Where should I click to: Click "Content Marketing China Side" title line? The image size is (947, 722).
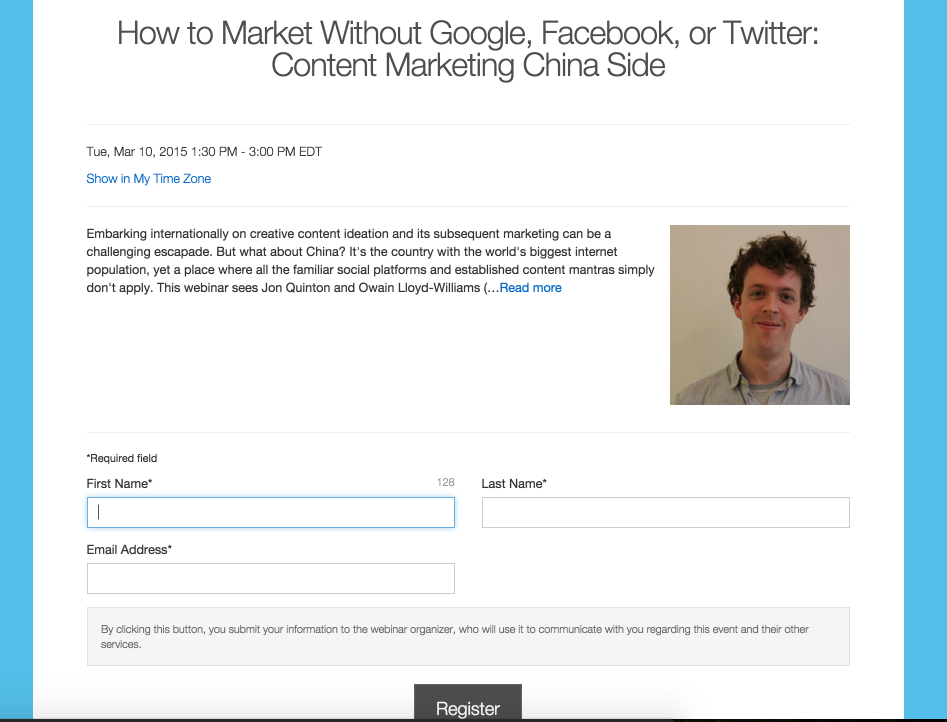[468, 65]
